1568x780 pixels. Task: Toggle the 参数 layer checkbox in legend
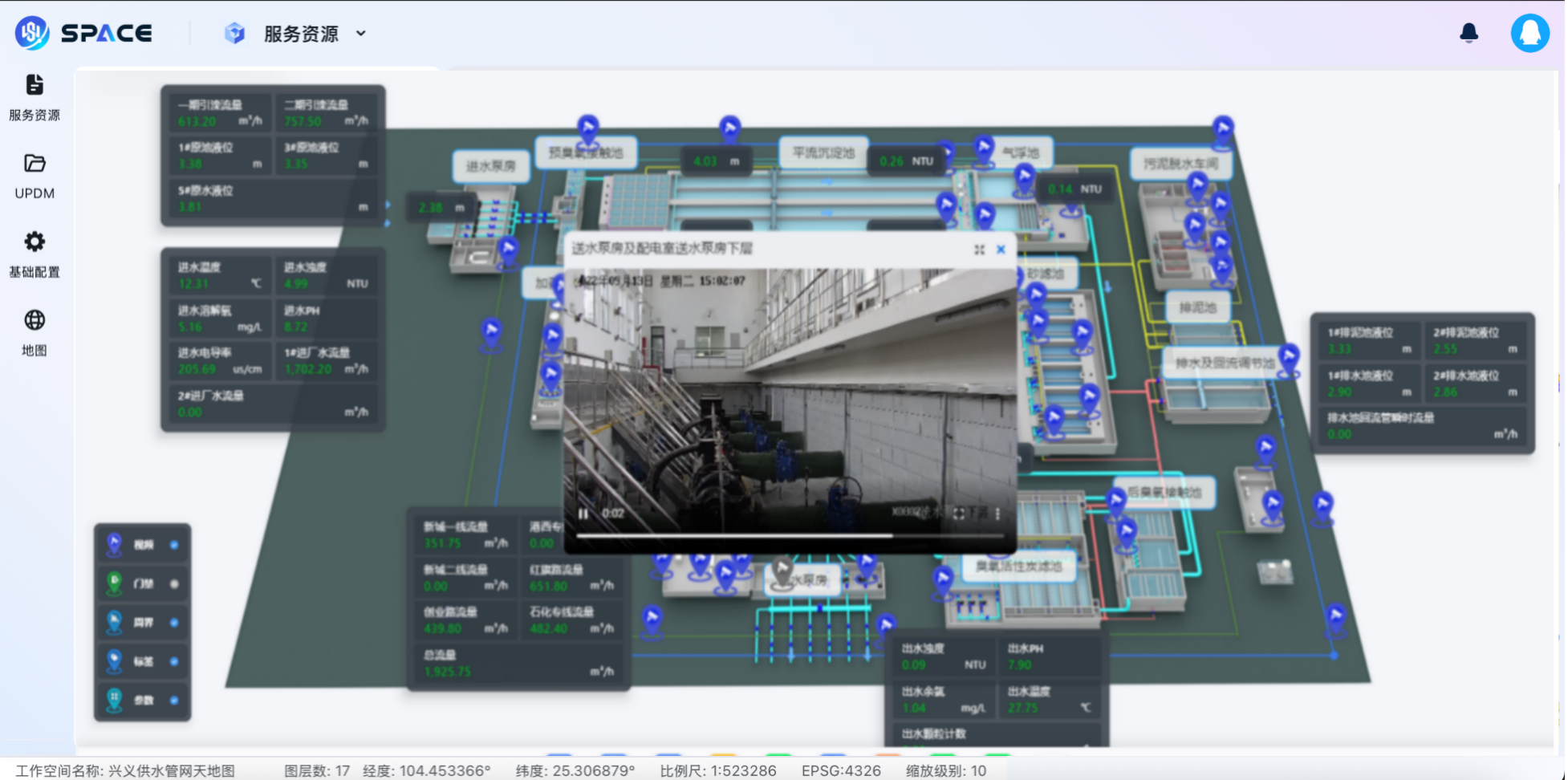click(x=174, y=701)
